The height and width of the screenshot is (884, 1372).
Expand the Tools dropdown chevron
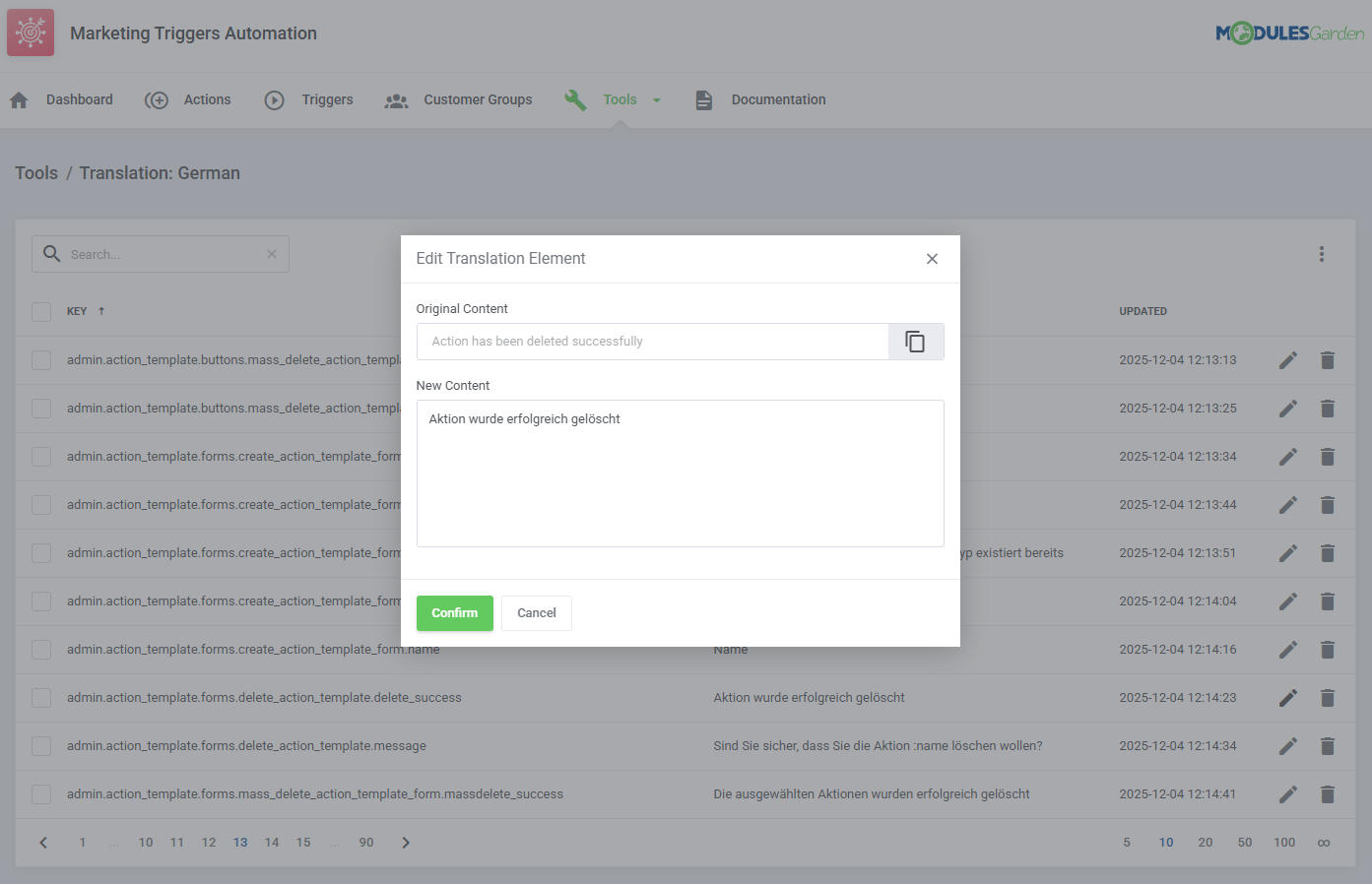656,99
